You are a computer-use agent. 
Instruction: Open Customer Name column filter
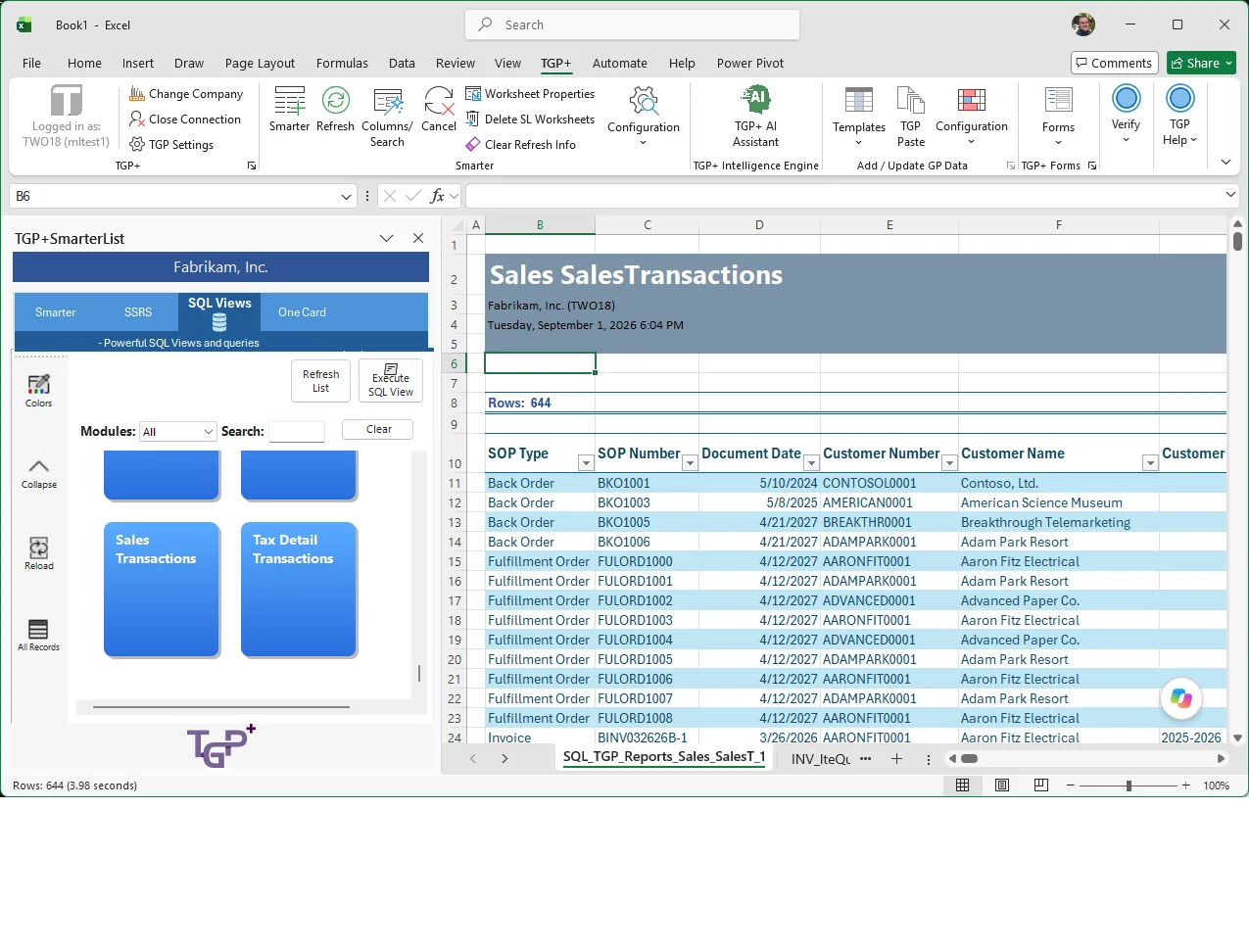1150,463
